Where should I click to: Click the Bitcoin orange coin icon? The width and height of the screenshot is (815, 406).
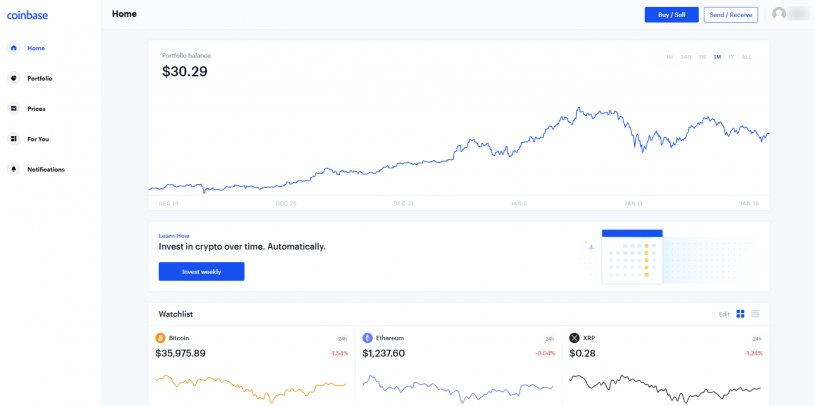coord(160,338)
